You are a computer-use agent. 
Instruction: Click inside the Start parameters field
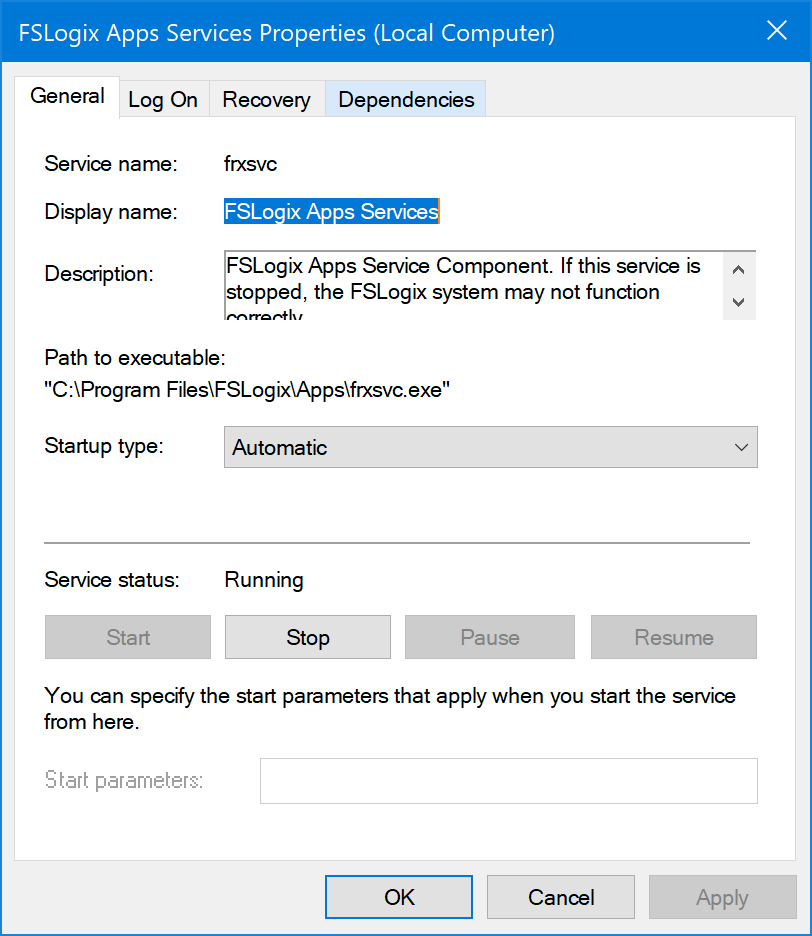click(508, 781)
